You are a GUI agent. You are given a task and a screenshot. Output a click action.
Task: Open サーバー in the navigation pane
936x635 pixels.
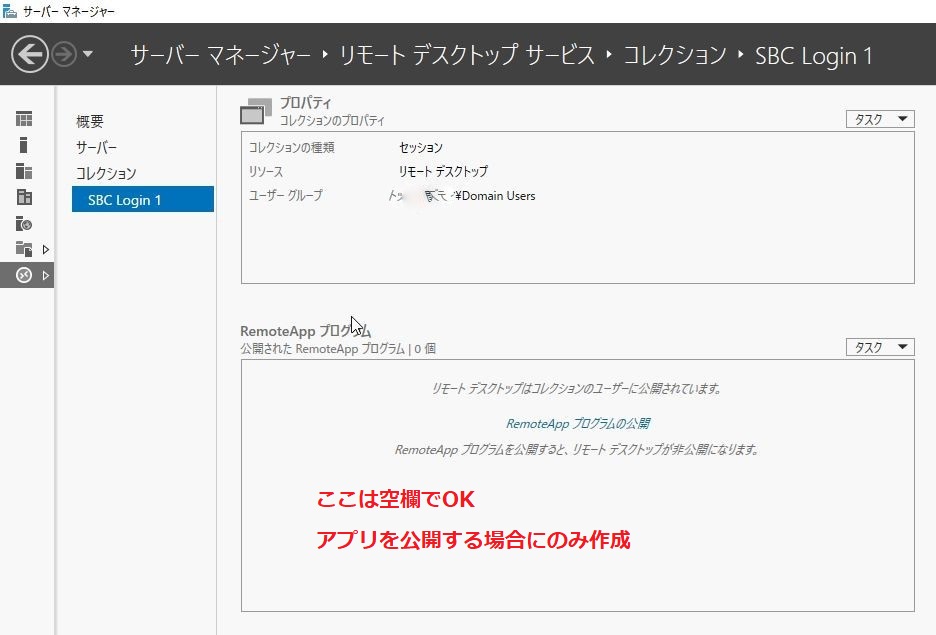point(96,147)
